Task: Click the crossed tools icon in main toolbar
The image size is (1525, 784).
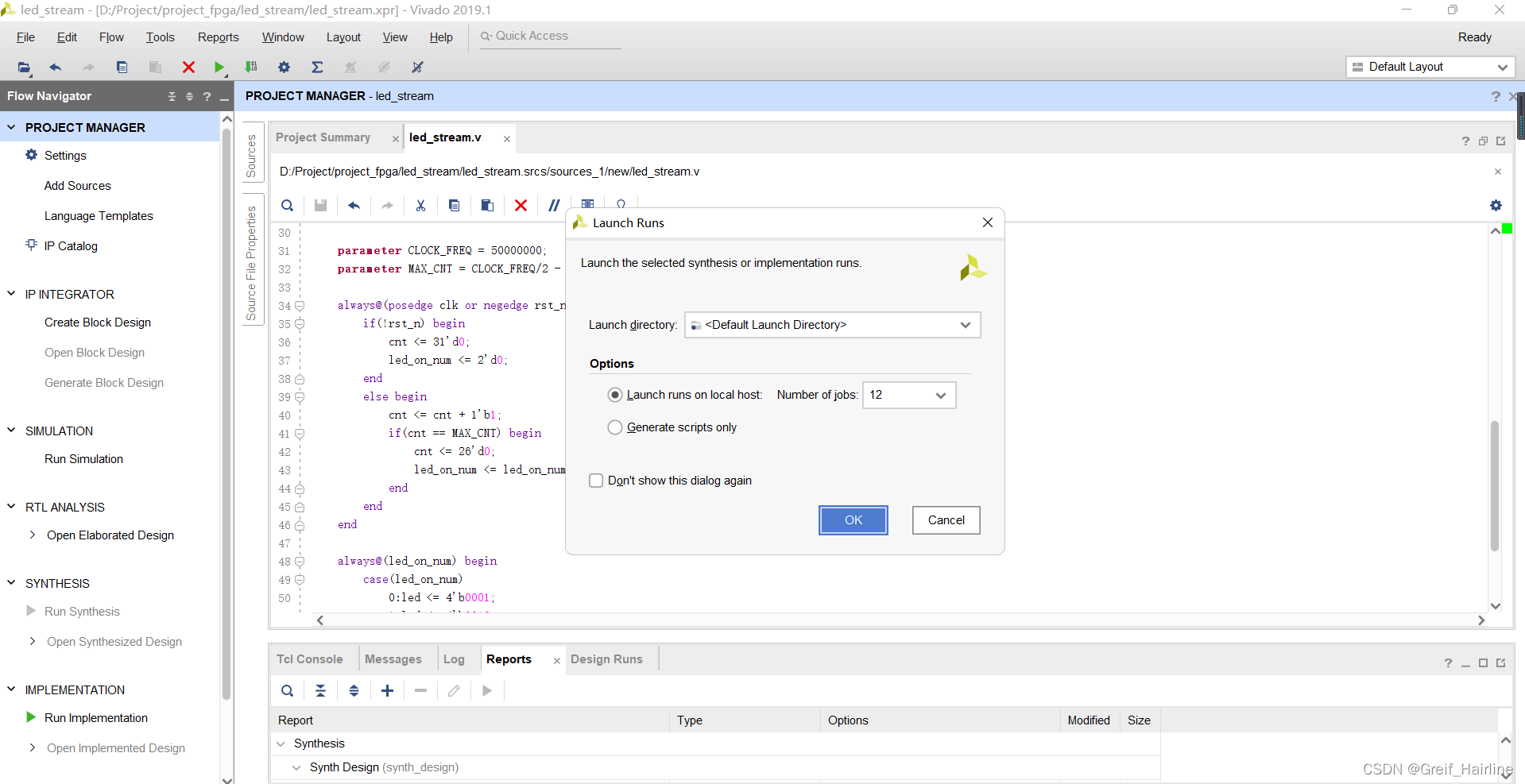Action: point(417,68)
